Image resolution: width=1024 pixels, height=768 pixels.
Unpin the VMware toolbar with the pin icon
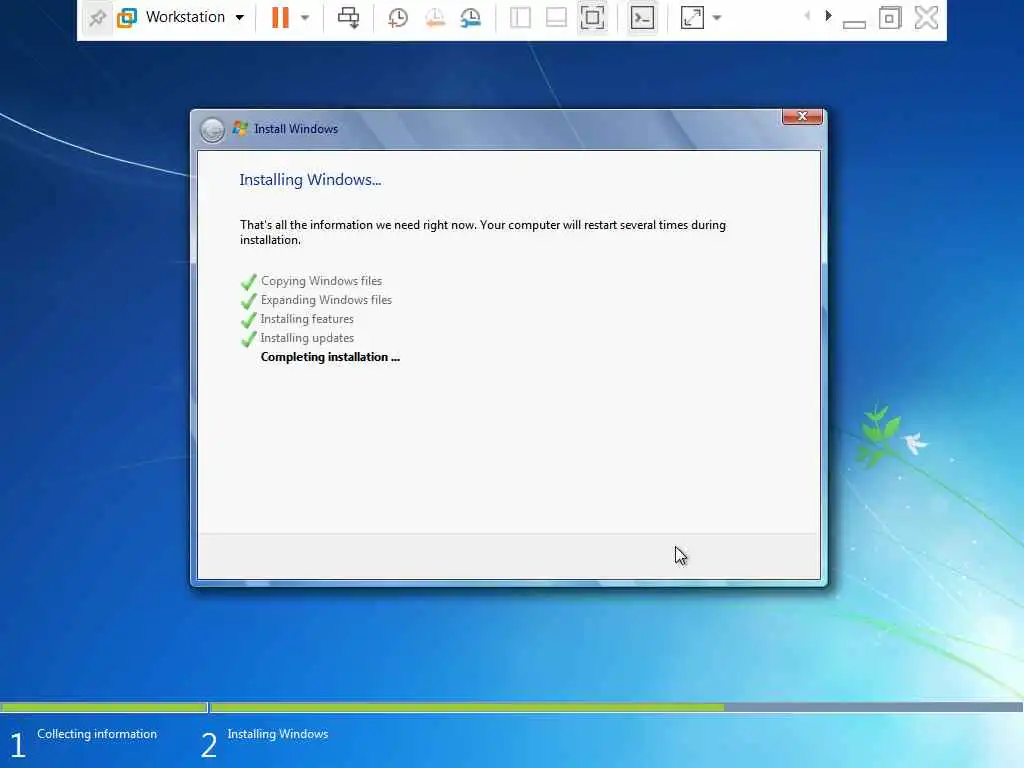[97, 18]
